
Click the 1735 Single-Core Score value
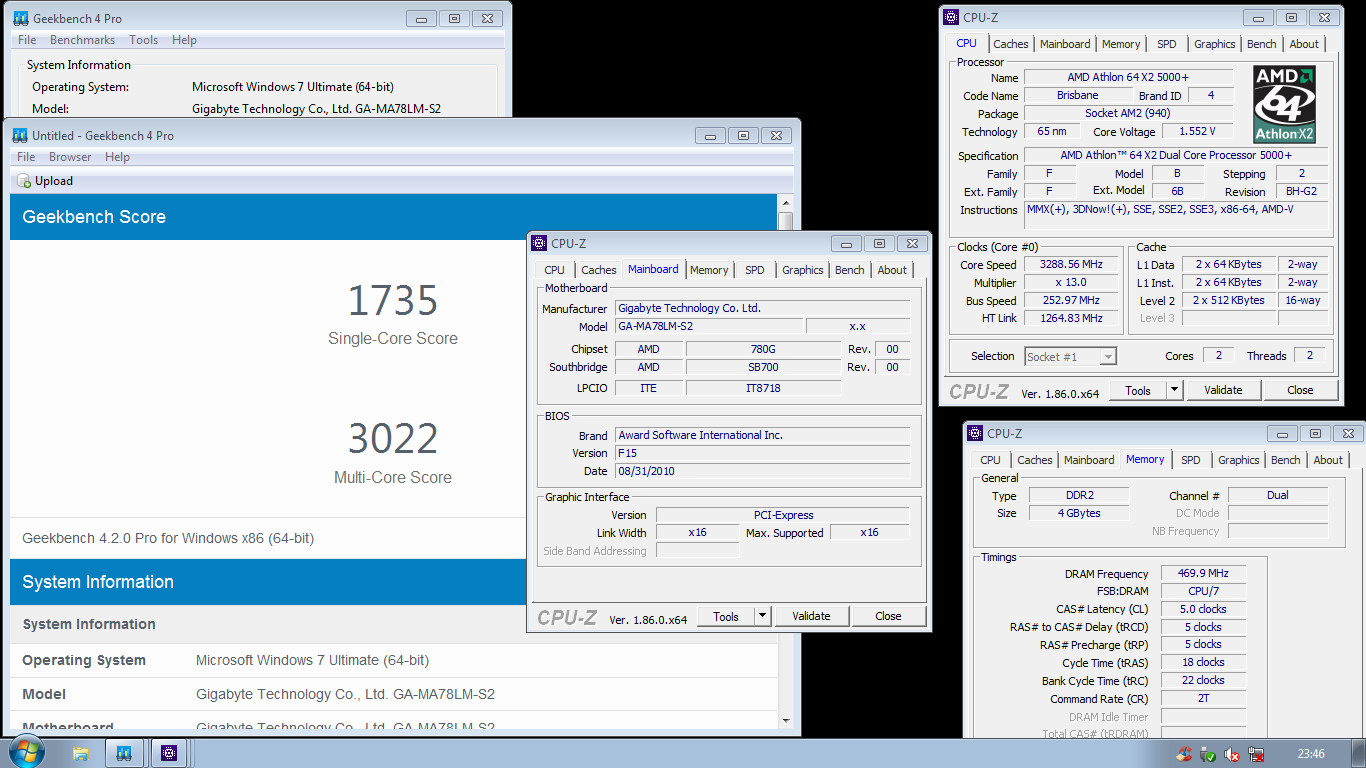393,300
